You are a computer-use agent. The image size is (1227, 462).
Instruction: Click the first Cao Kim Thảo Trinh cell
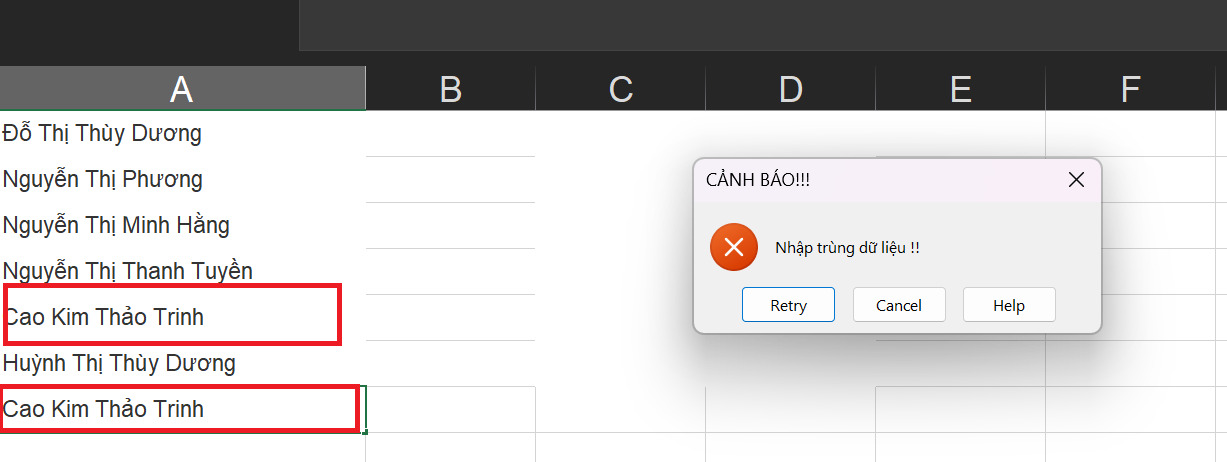[104, 317]
